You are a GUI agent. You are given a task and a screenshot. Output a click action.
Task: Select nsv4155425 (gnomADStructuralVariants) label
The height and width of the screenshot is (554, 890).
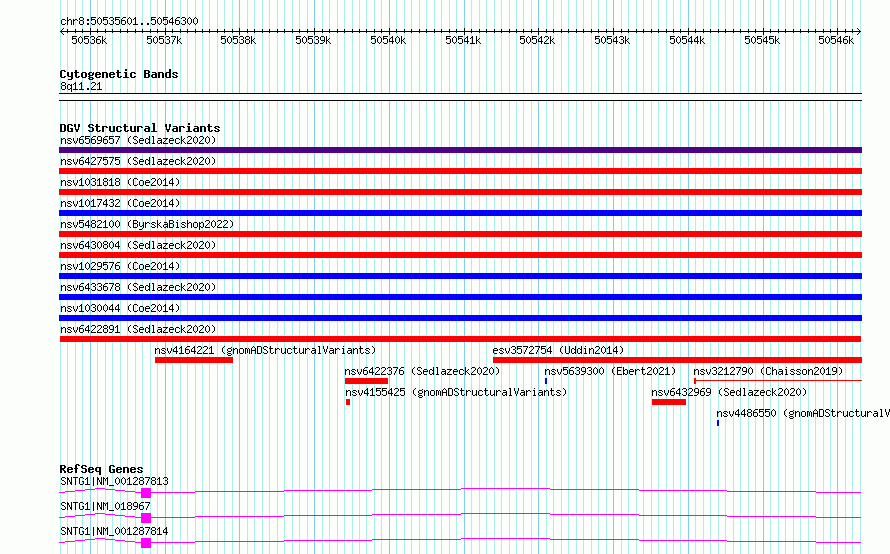click(456, 392)
